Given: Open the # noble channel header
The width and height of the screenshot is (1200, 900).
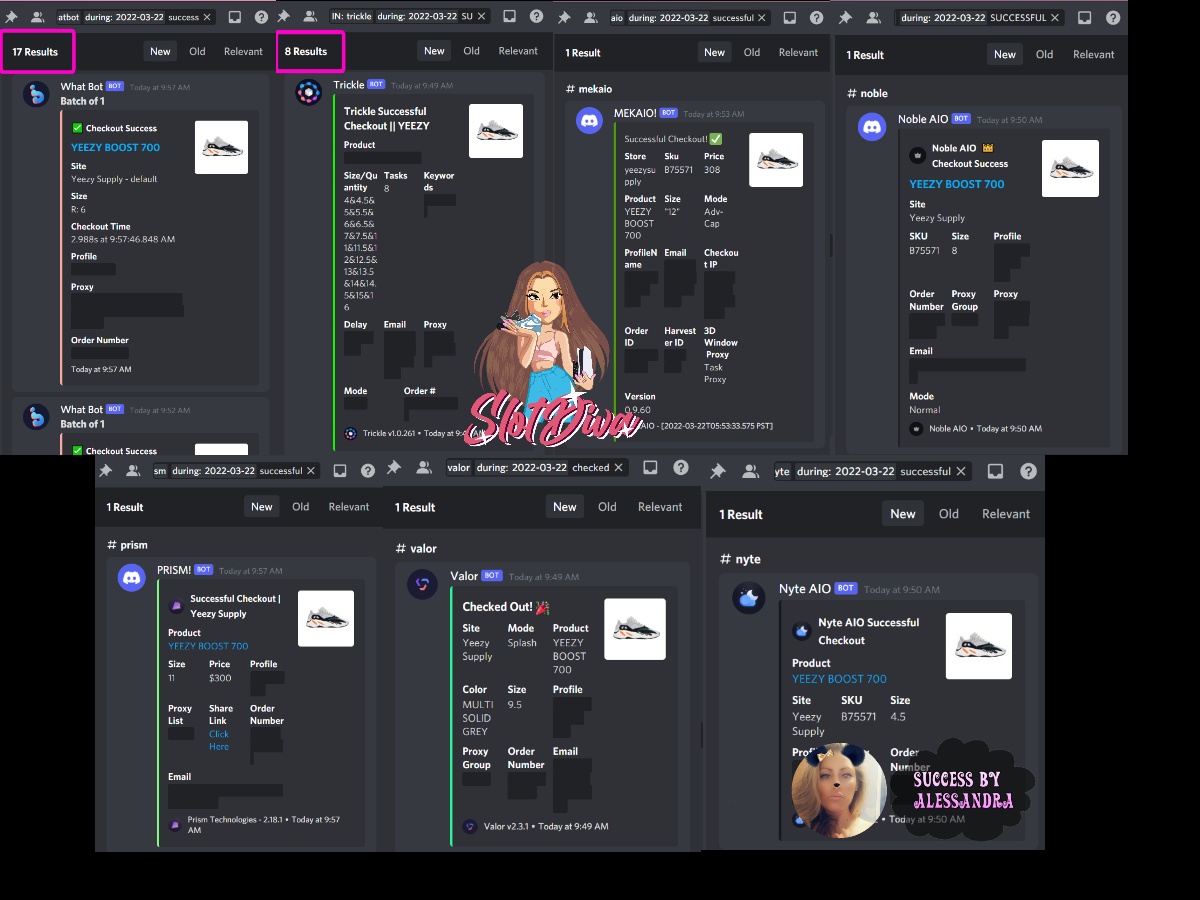Looking at the screenshot, I should coord(867,93).
